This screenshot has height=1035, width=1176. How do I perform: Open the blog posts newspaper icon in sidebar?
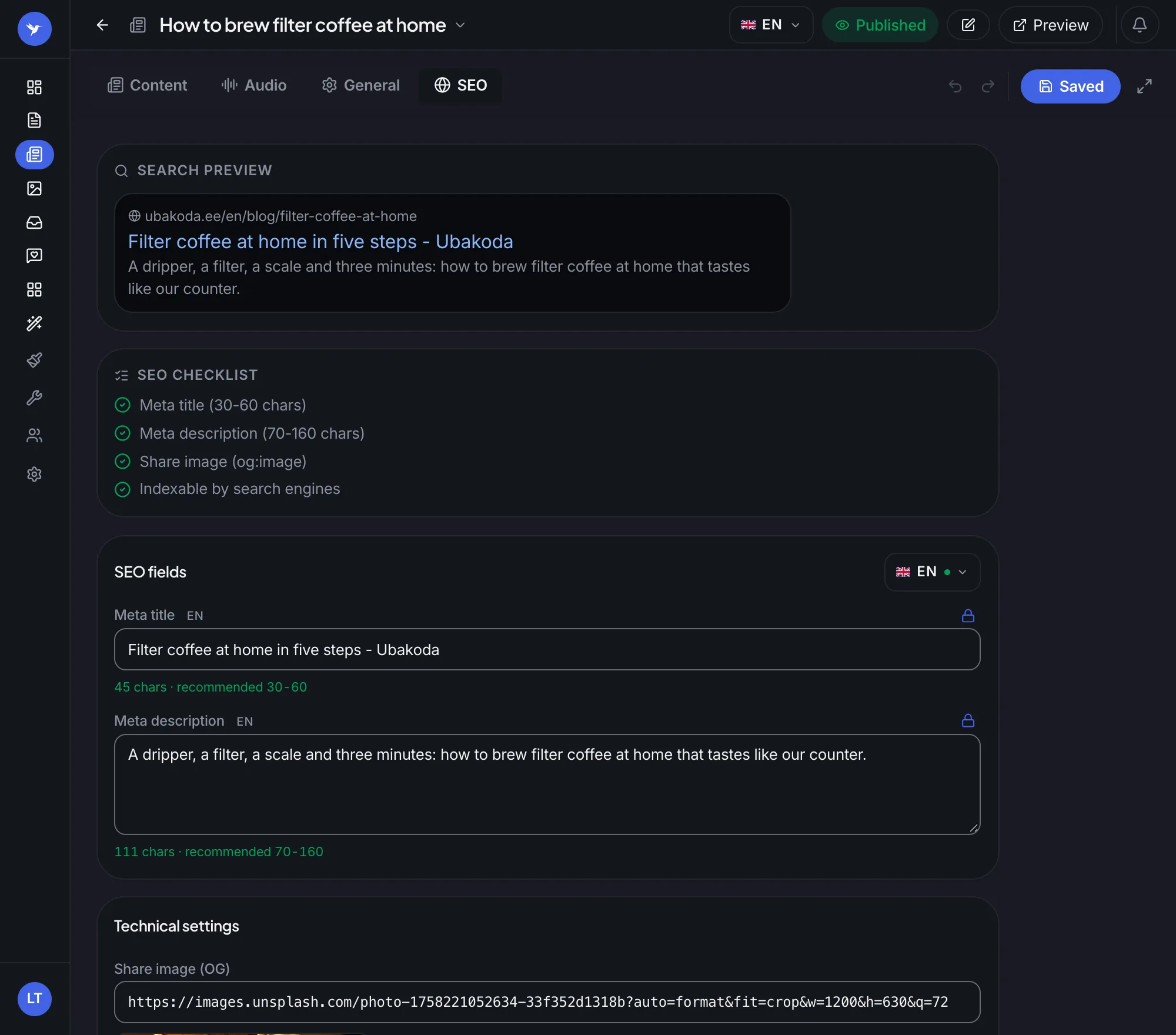pyautogui.click(x=34, y=155)
